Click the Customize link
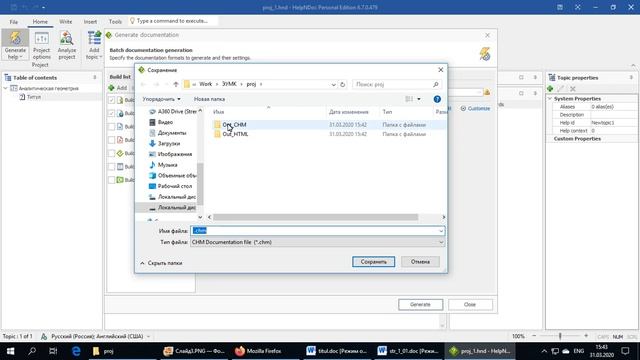The height and width of the screenshot is (360, 640). [476, 109]
